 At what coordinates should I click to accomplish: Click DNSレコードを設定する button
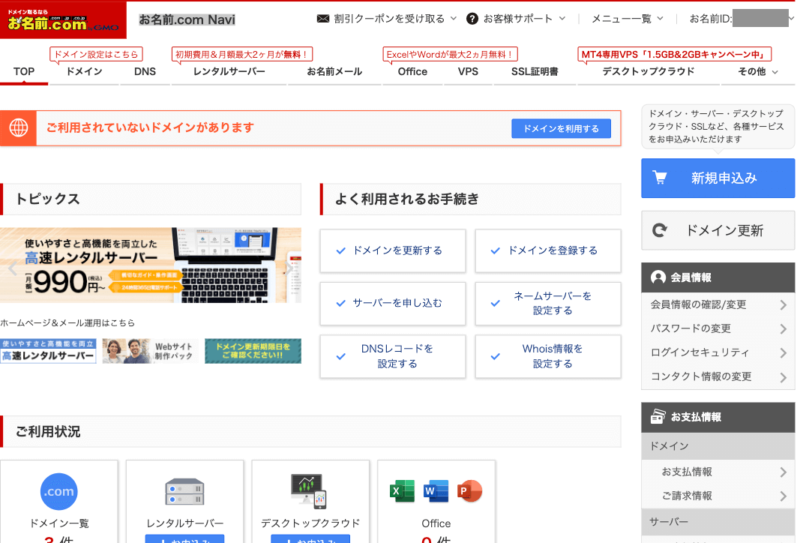coord(393,356)
